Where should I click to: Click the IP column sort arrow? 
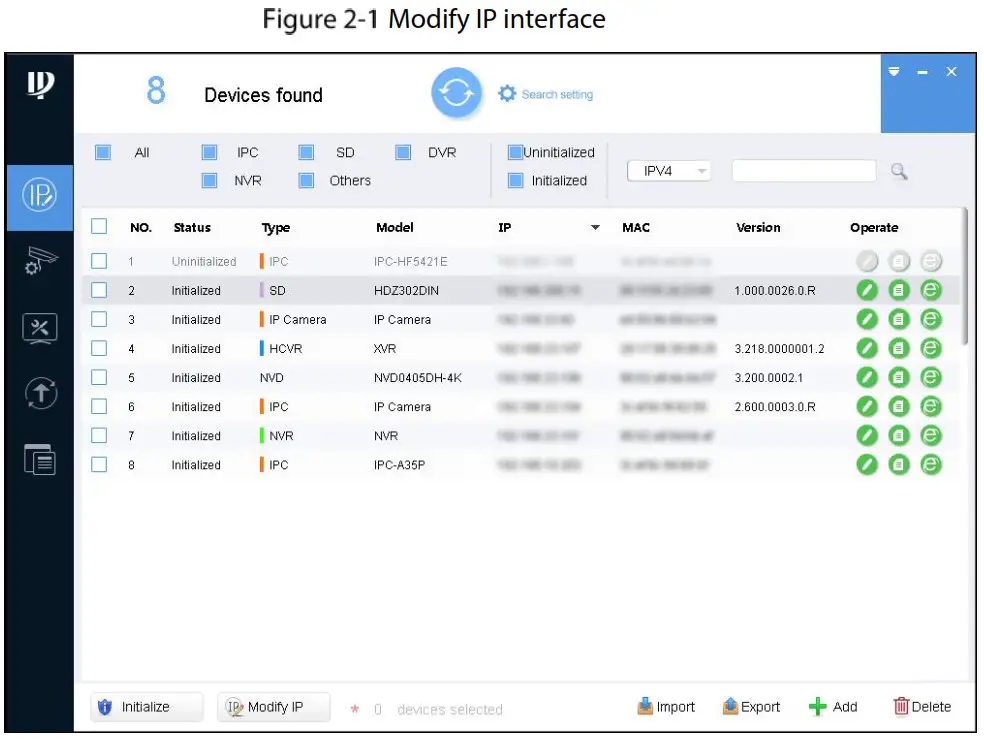click(595, 228)
